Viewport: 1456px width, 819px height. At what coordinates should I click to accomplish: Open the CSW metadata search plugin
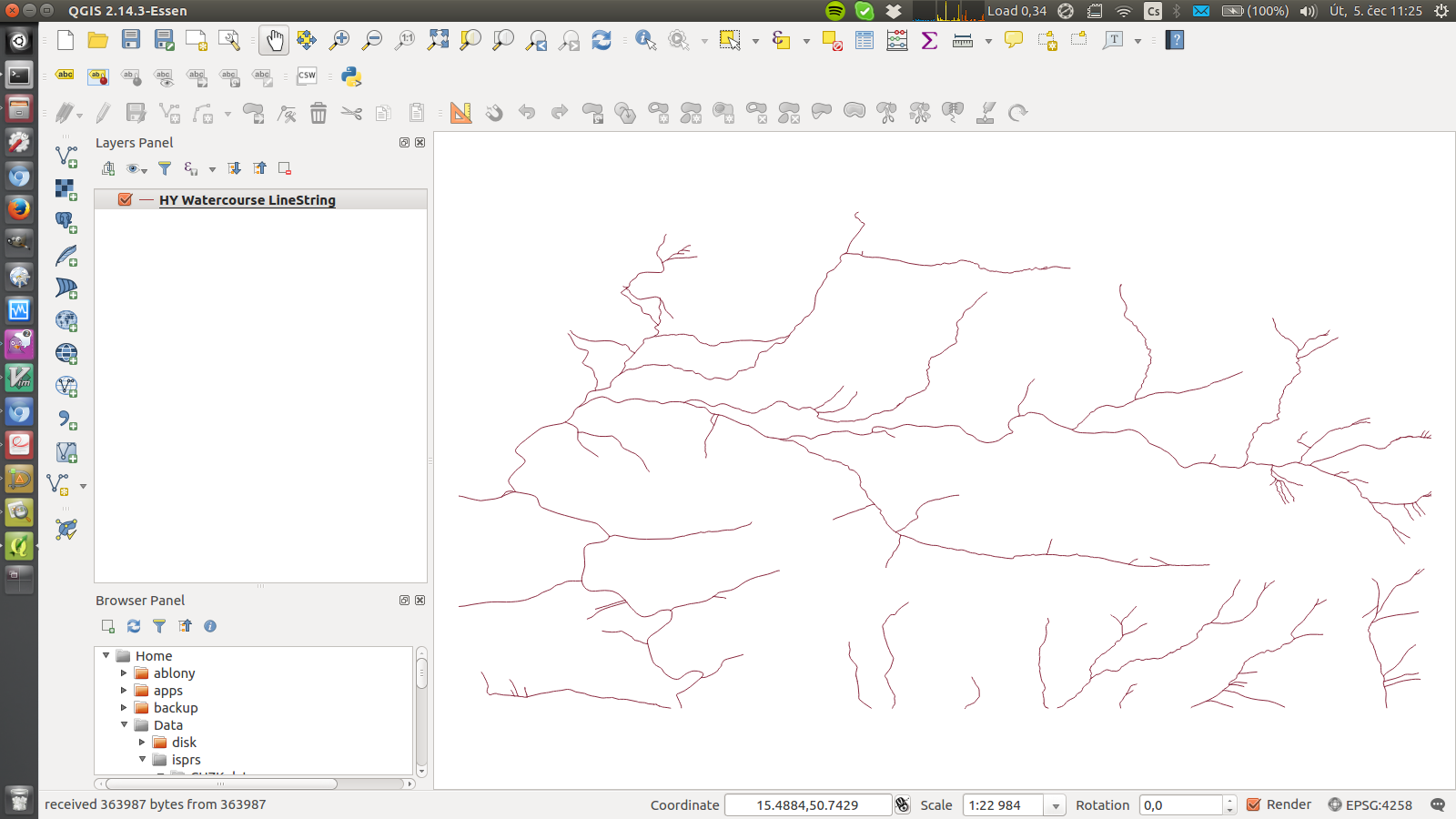307,76
